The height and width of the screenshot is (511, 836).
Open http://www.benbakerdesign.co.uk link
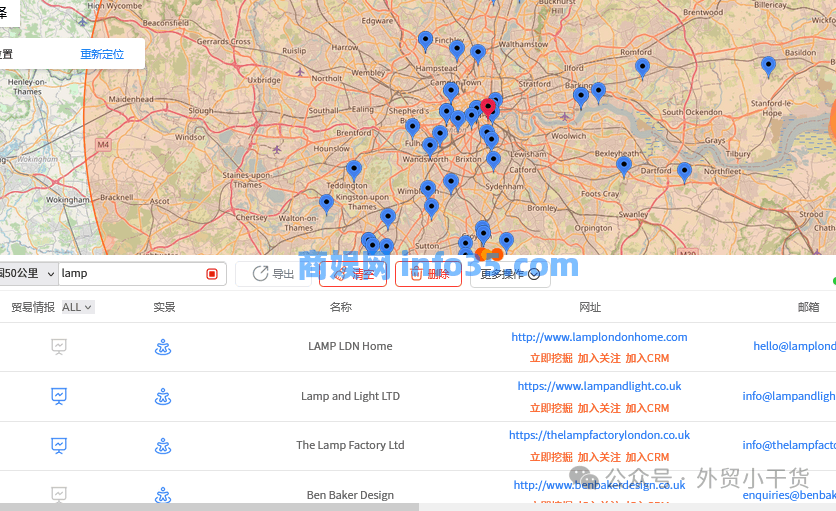pos(599,485)
